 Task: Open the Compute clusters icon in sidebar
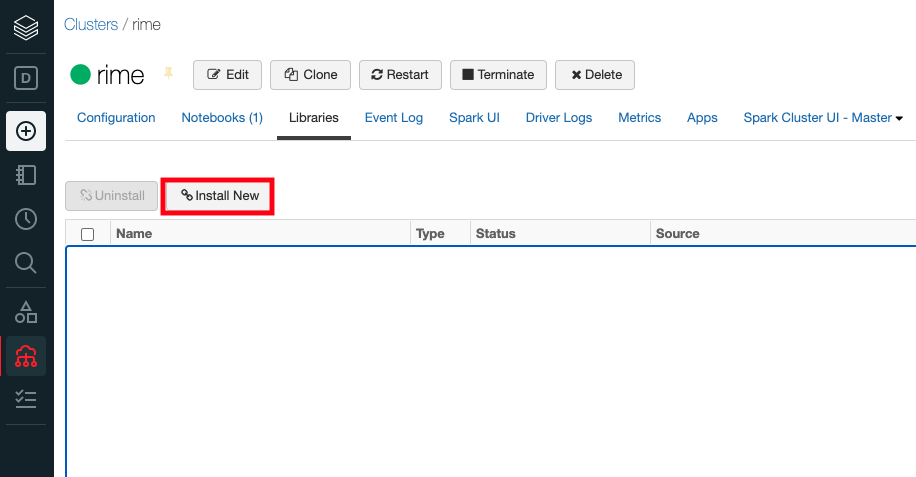26,356
